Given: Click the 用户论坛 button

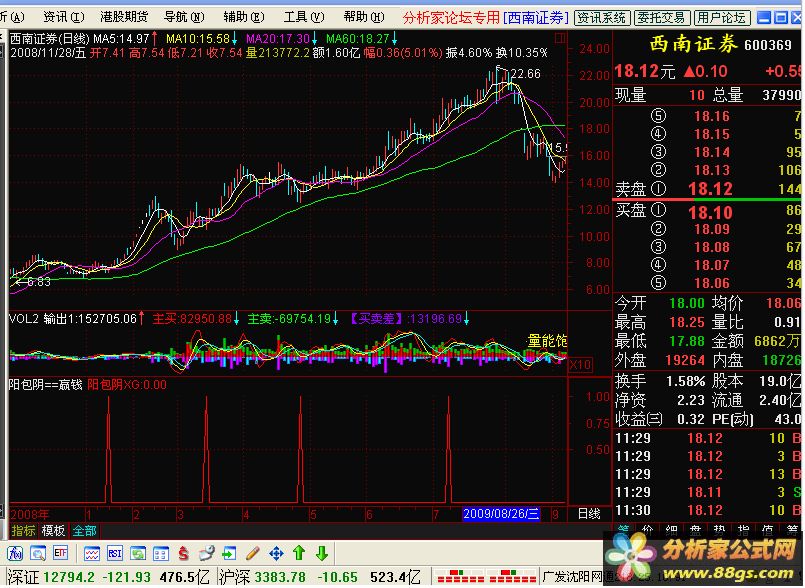Looking at the screenshot, I should point(721,18).
